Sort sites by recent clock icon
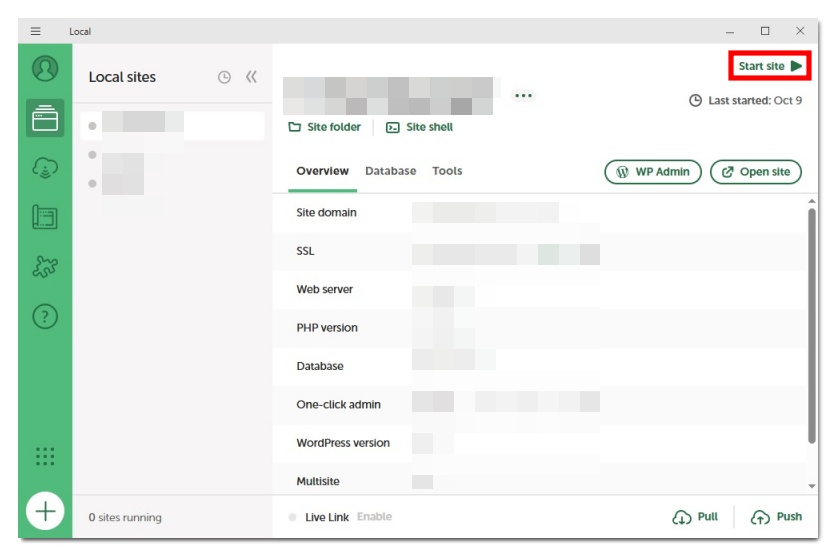The image size is (836, 556). click(224, 77)
